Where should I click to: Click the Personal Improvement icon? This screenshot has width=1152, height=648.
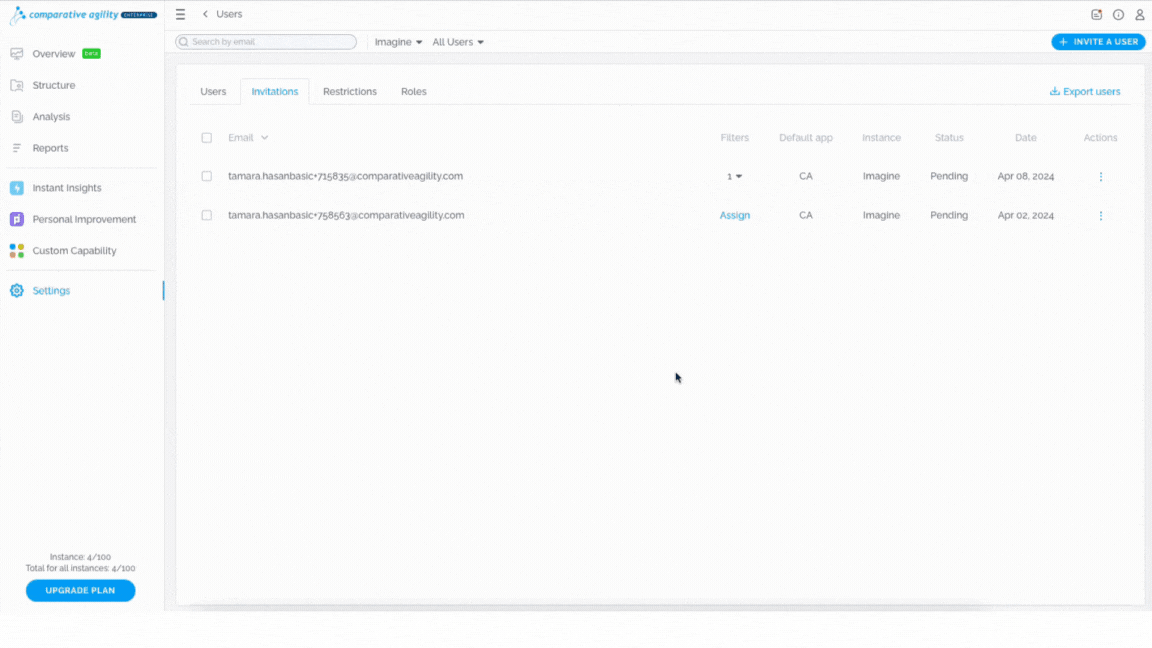[17, 220]
